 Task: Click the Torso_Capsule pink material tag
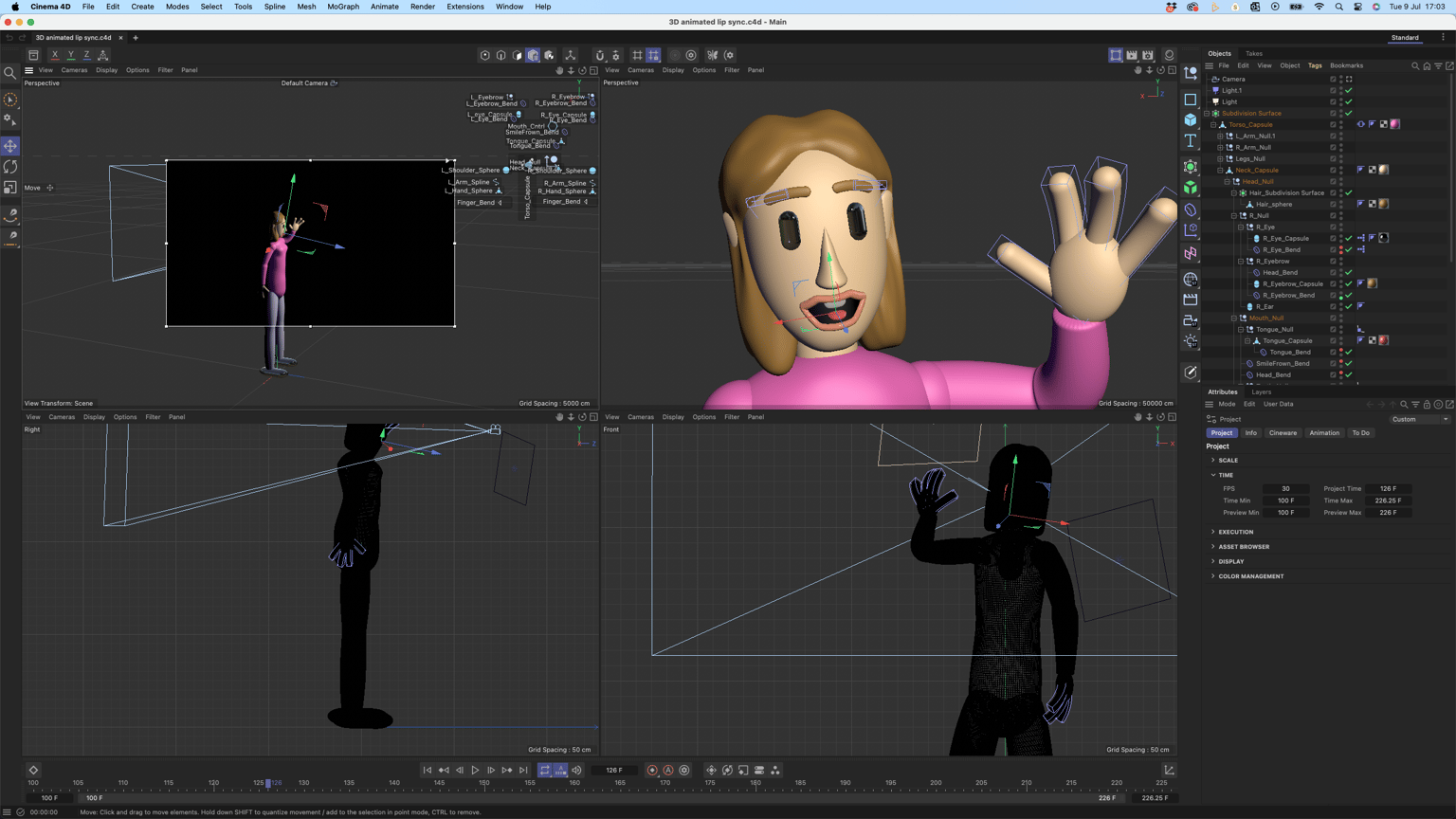click(x=1394, y=124)
